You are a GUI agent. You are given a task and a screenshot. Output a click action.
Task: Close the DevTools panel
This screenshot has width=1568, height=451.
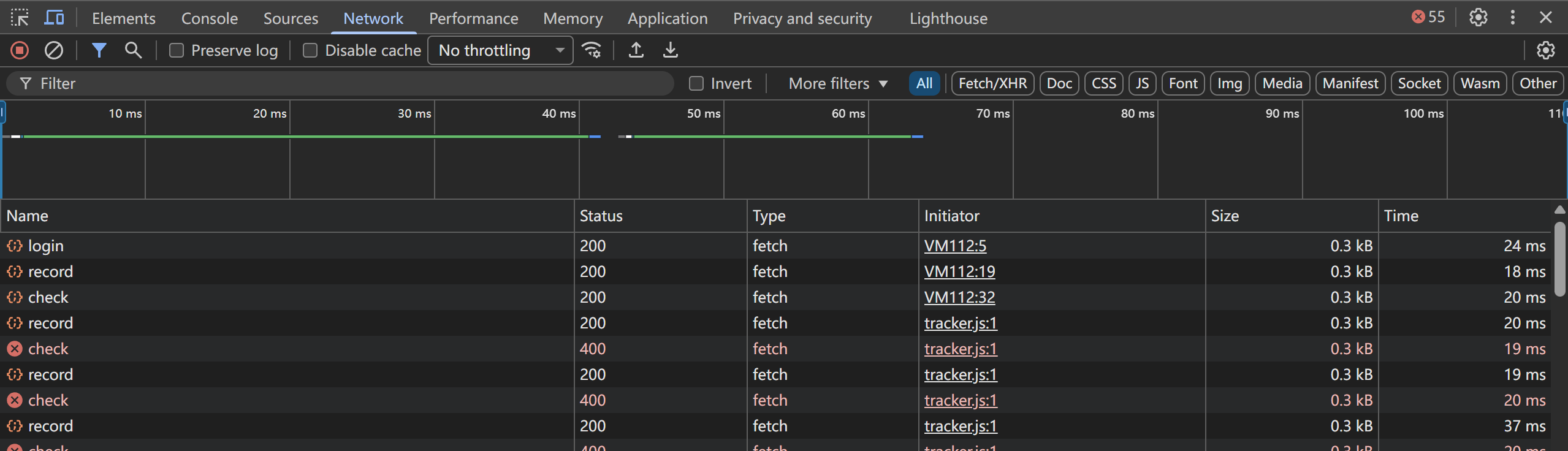coord(1545,17)
